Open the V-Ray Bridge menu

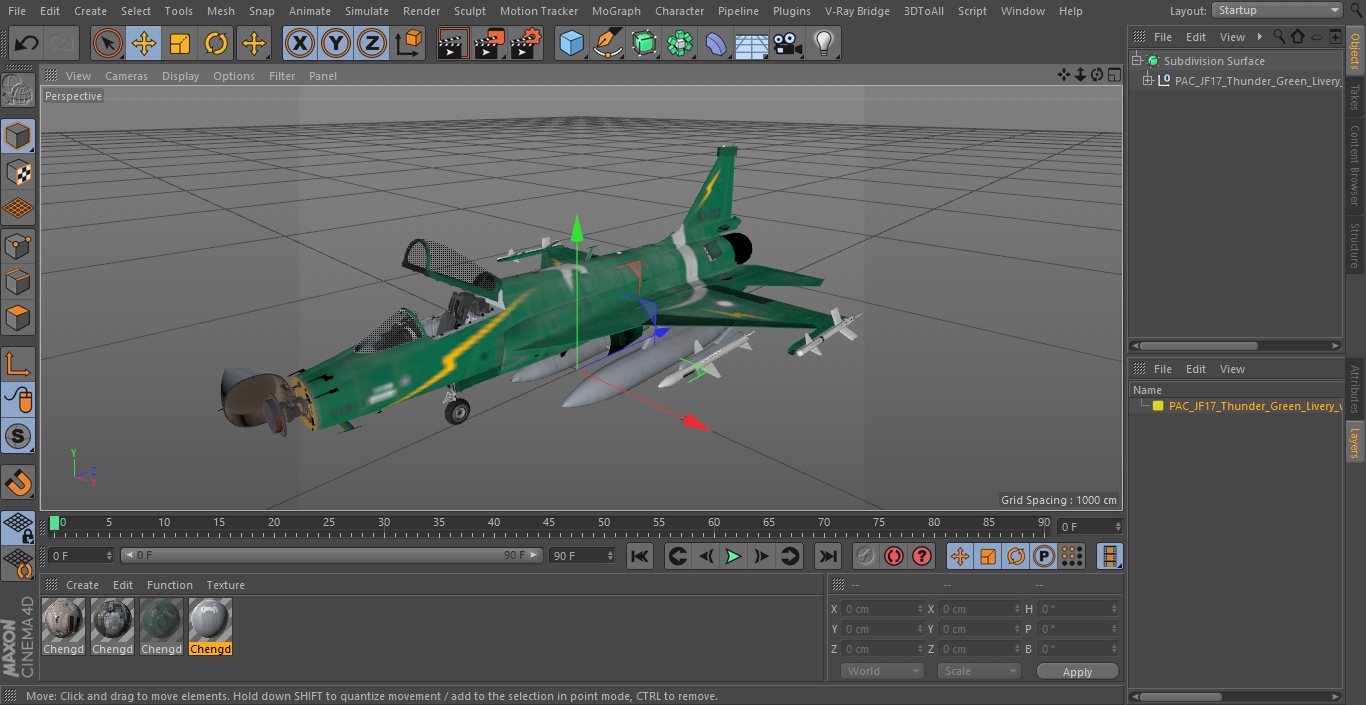pyautogui.click(x=857, y=11)
